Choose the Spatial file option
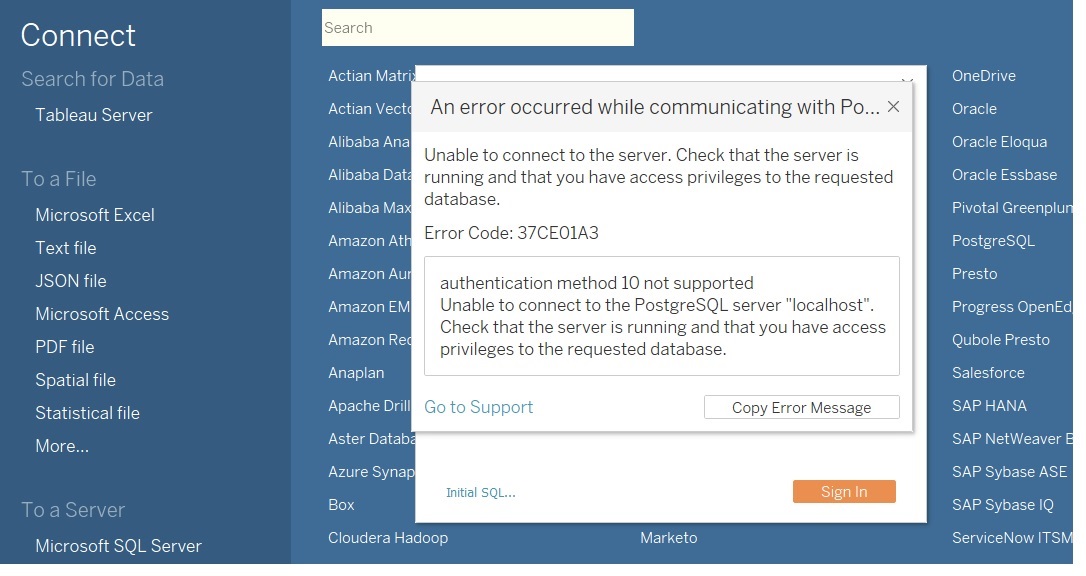1086x576 pixels. click(75, 380)
